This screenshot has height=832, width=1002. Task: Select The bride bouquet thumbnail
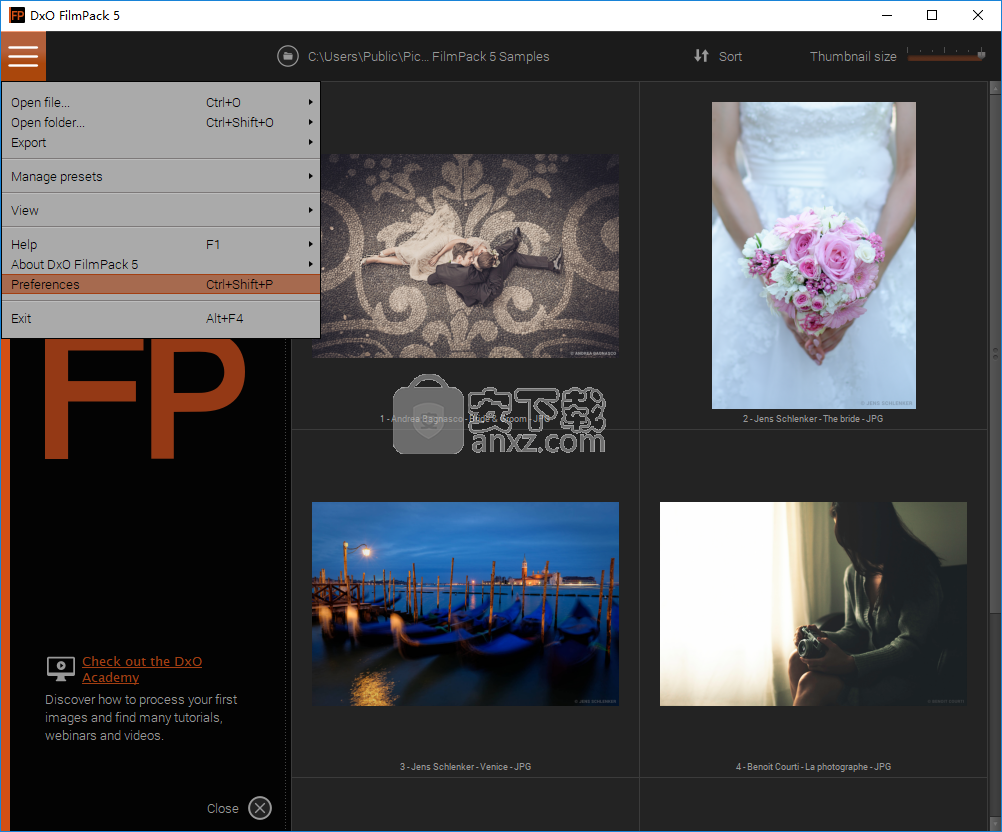(x=813, y=256)
